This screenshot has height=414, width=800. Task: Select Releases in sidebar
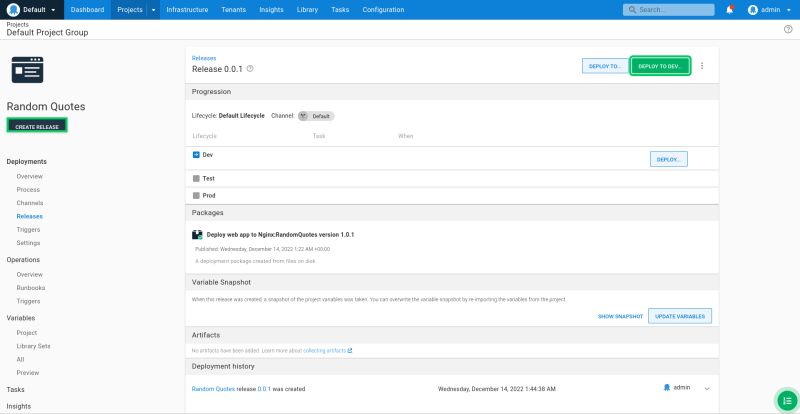point(30,216)
